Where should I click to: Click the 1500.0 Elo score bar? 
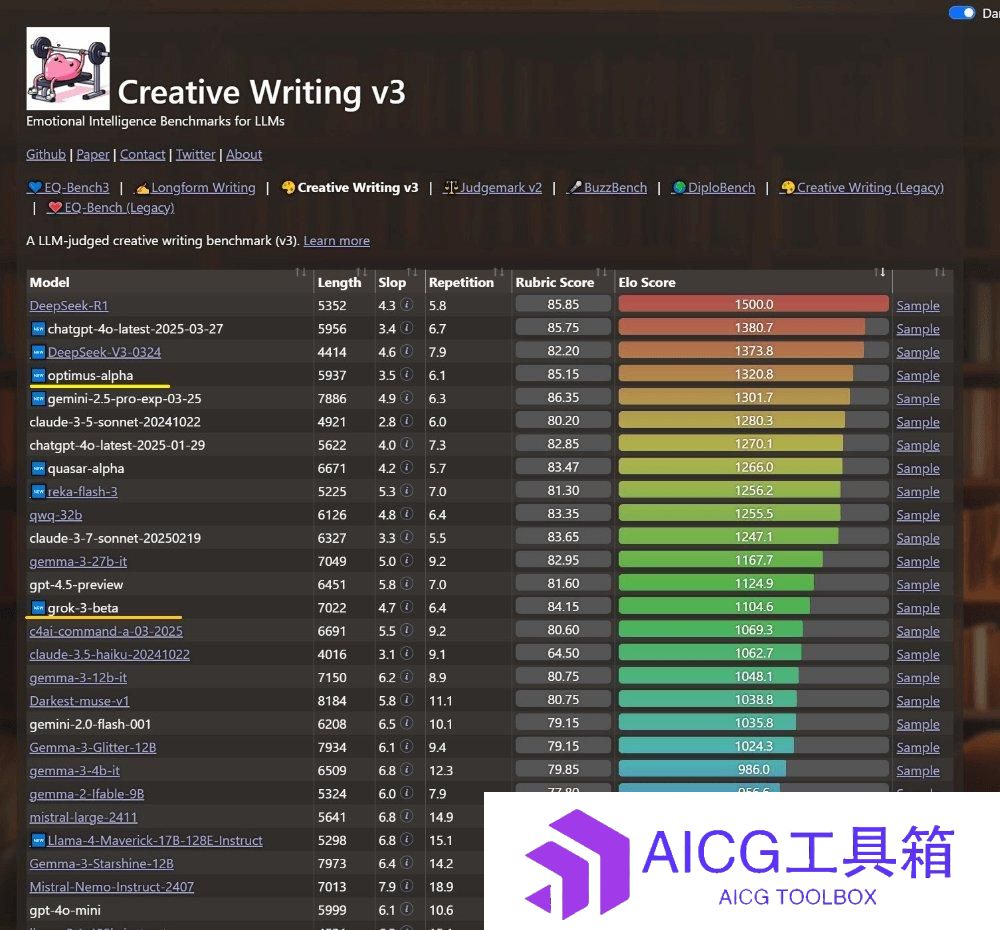pyautogui.click(x=753, y=304)
